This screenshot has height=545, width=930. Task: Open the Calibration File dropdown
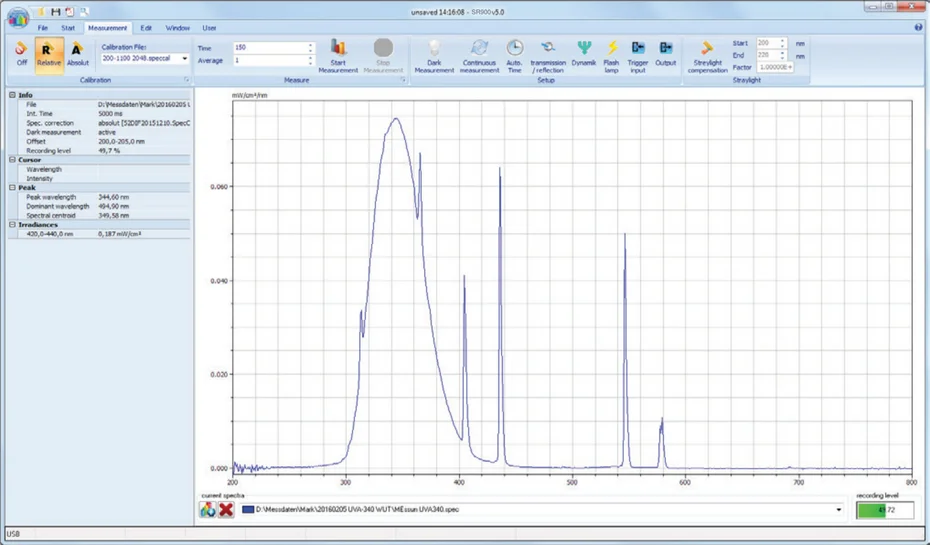point(184,58)
